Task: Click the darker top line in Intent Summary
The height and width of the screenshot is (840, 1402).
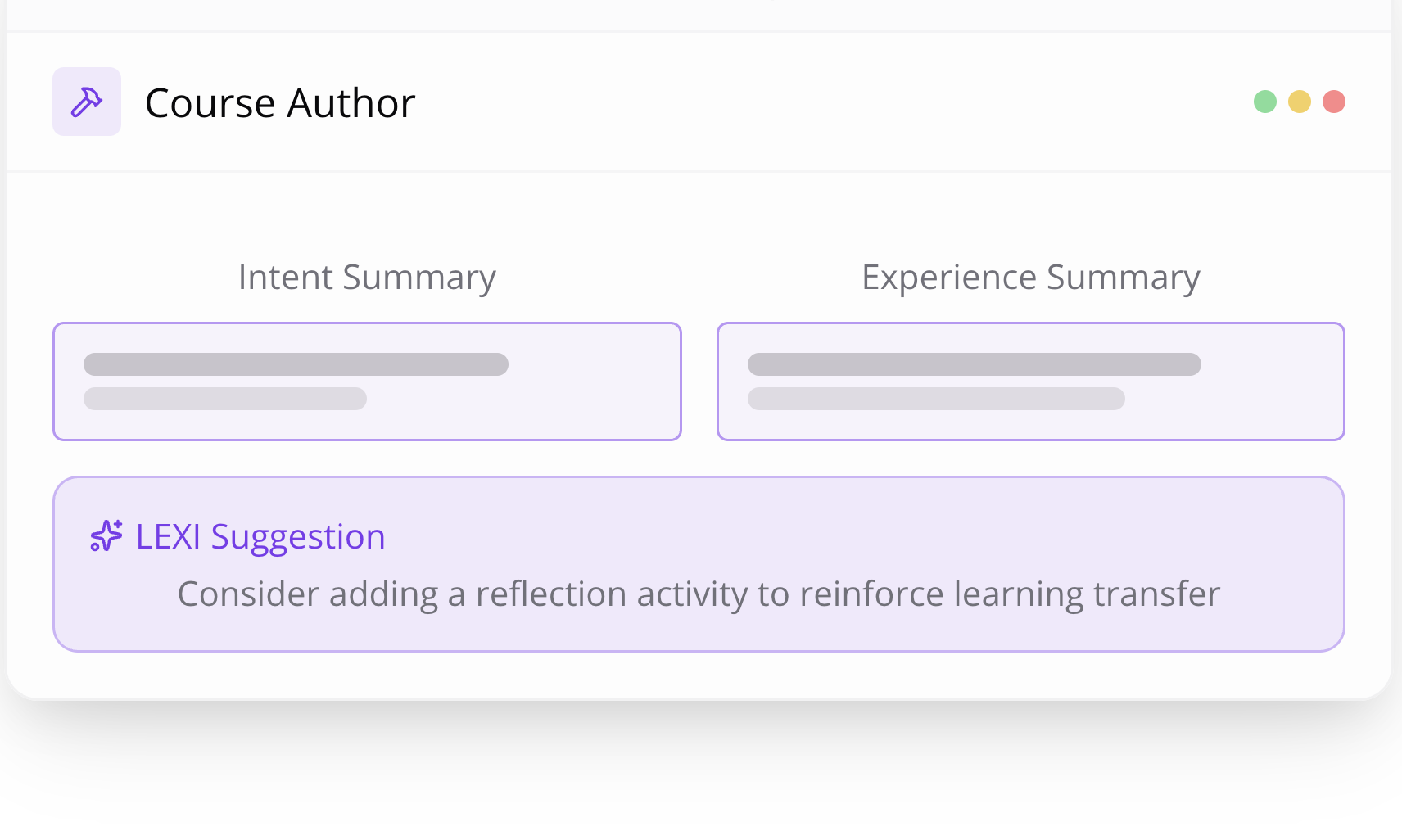Action: (296, 364)
